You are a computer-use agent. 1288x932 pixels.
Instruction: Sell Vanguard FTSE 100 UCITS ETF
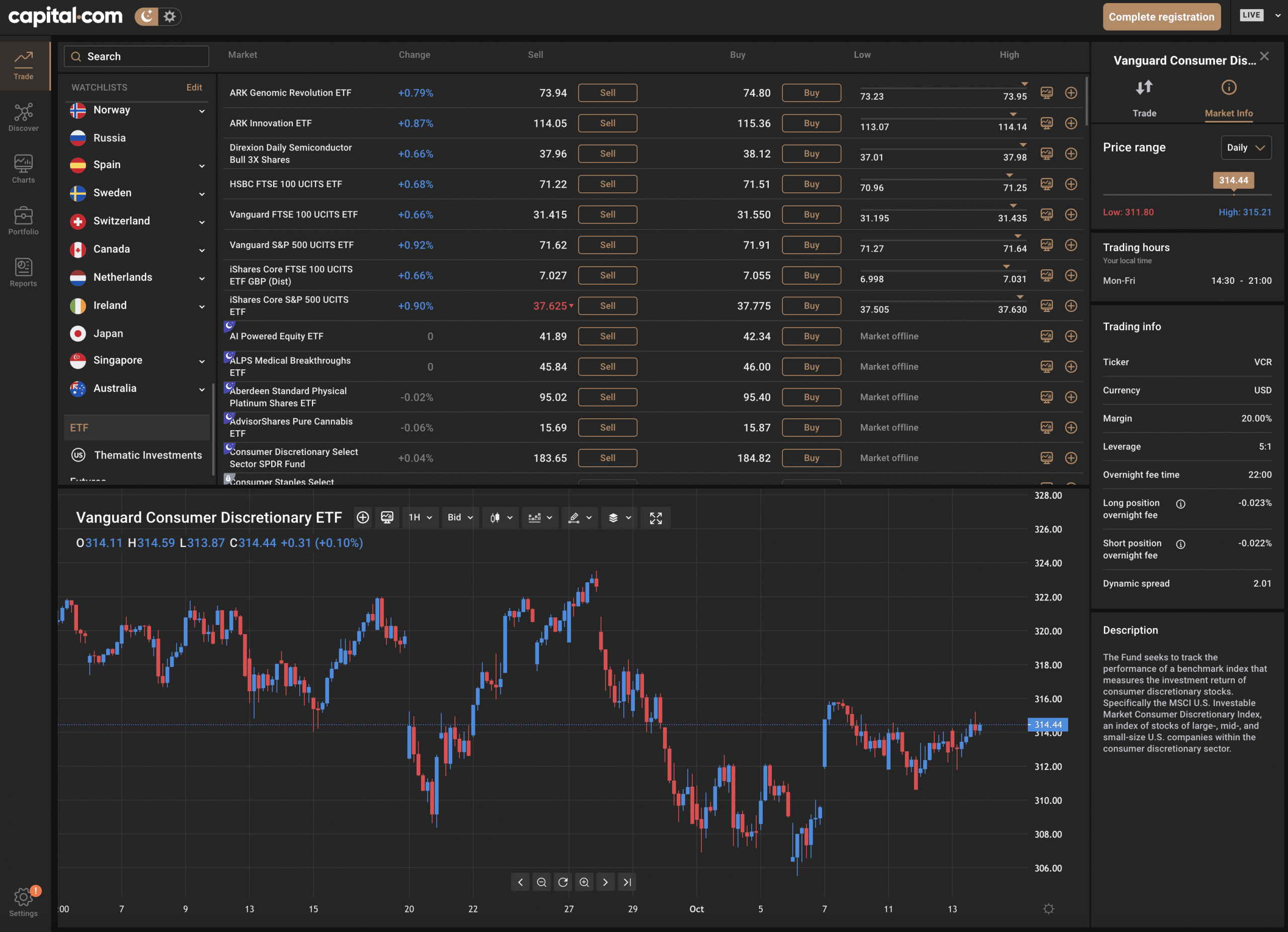coord(608,215)
